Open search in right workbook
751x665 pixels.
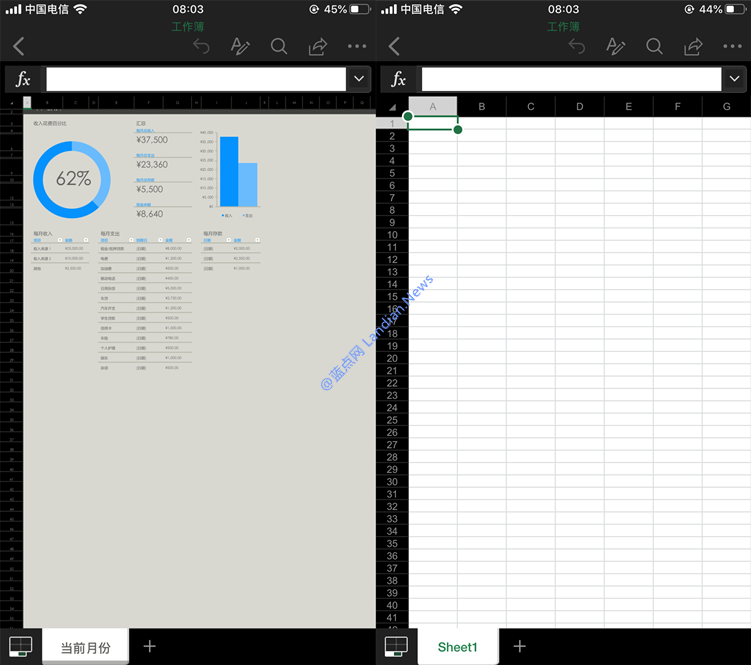point(654,46)
